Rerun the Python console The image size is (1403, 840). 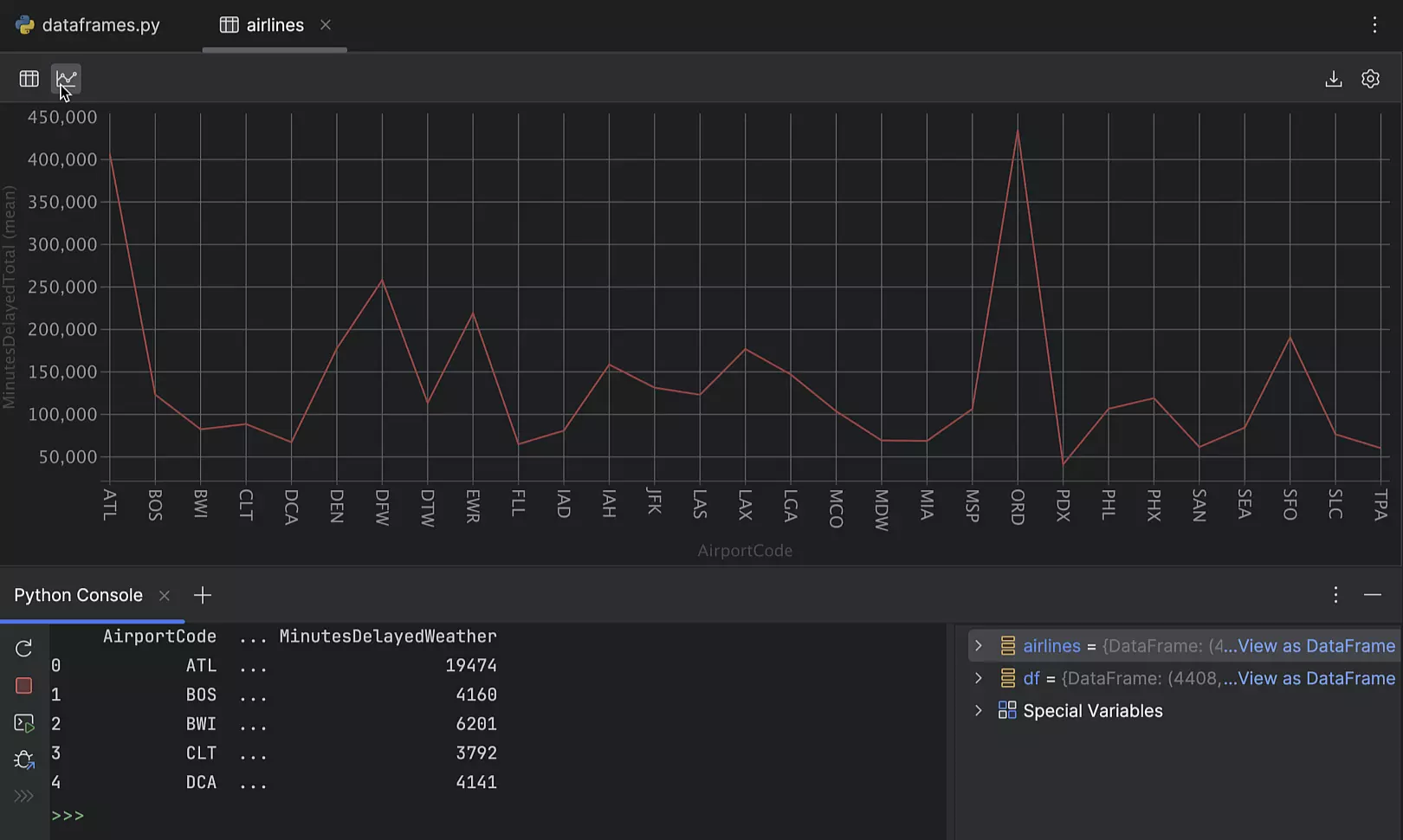point(23,648)
